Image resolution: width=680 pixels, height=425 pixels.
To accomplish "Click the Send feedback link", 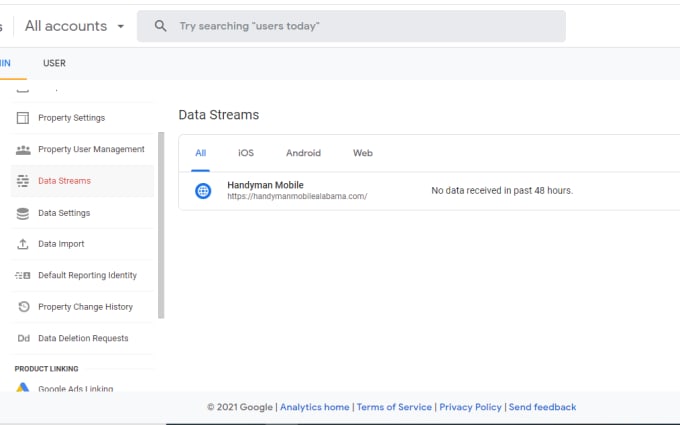I will pyautogui.click(x=543, y=407).
